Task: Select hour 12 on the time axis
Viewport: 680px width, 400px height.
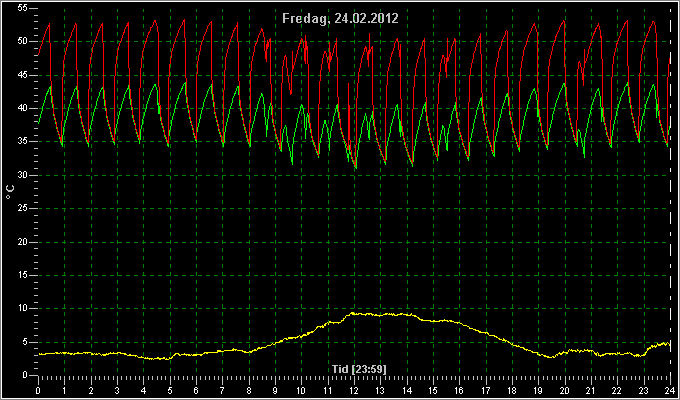Action: [355, 391]
